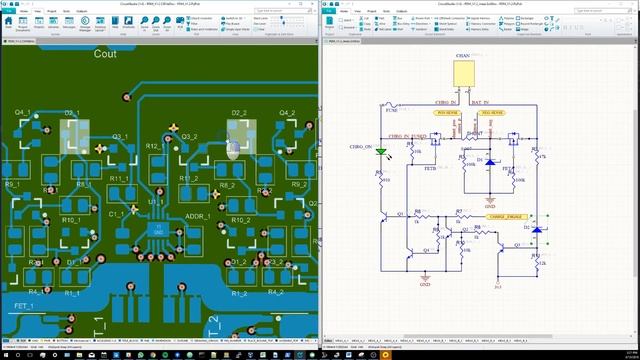
Task: Open the Filter panel in PCB ribbon
Action: (x=192, y=24)
